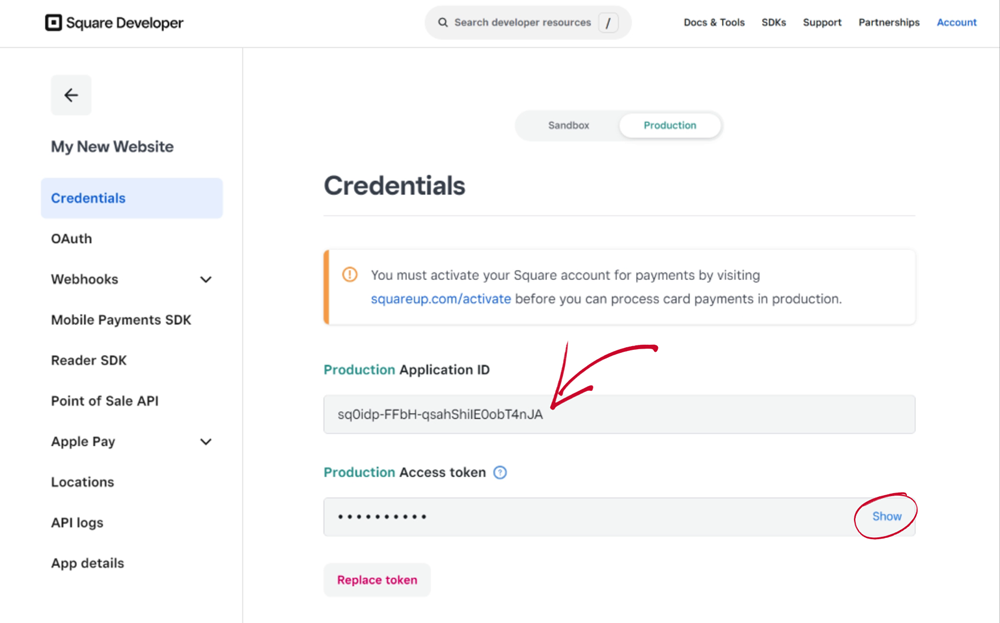Open the OAuth sidebar page
The image size is (1000, 623).
[71, 238]
